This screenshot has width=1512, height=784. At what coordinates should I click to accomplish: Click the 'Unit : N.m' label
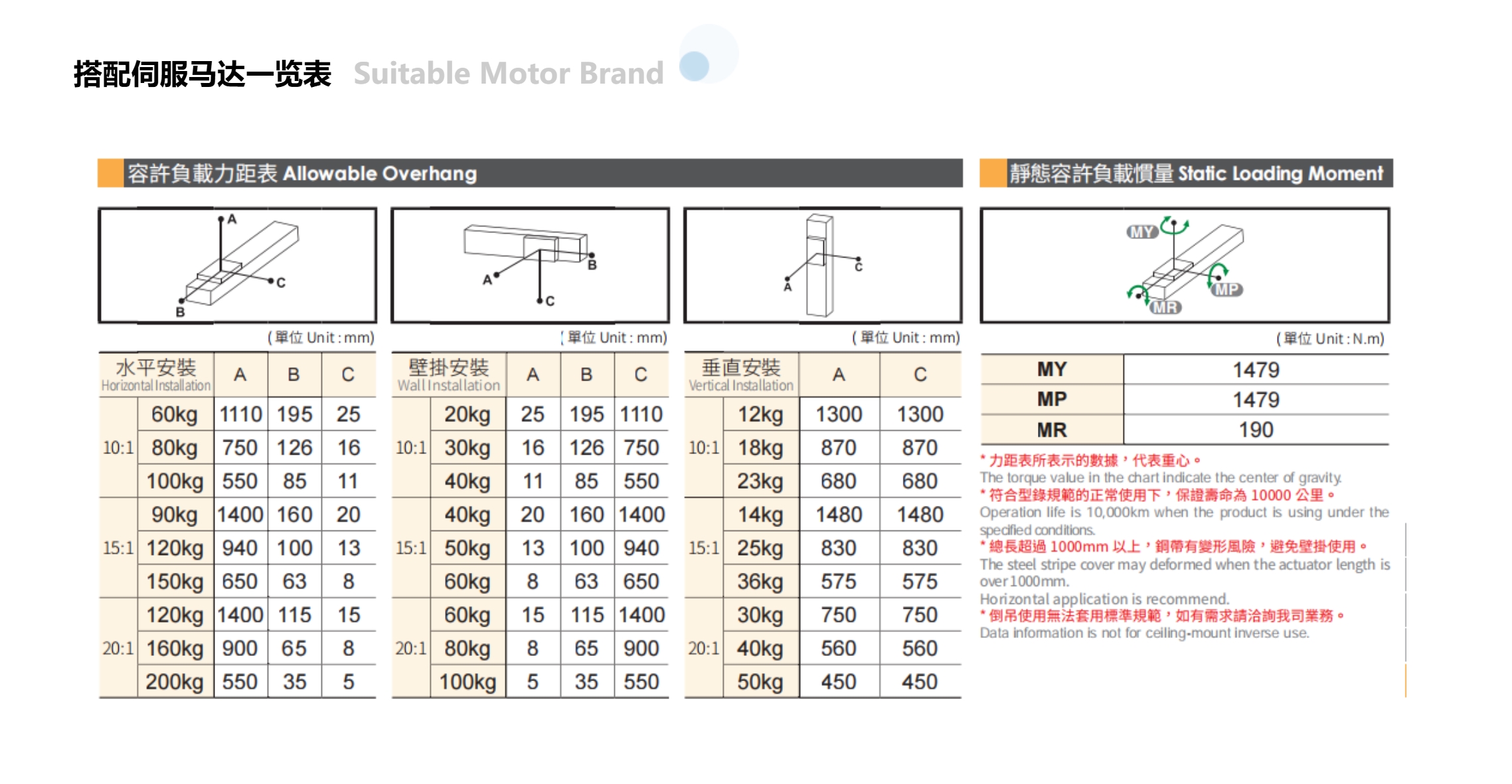point(1331,339)
